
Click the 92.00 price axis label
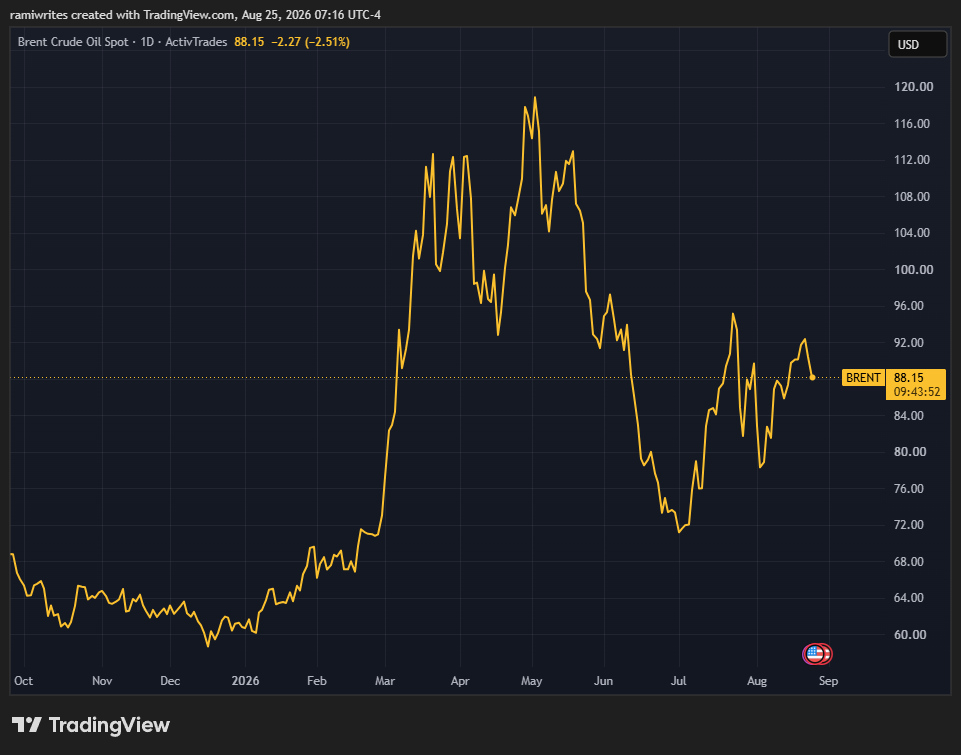(909, 342)
